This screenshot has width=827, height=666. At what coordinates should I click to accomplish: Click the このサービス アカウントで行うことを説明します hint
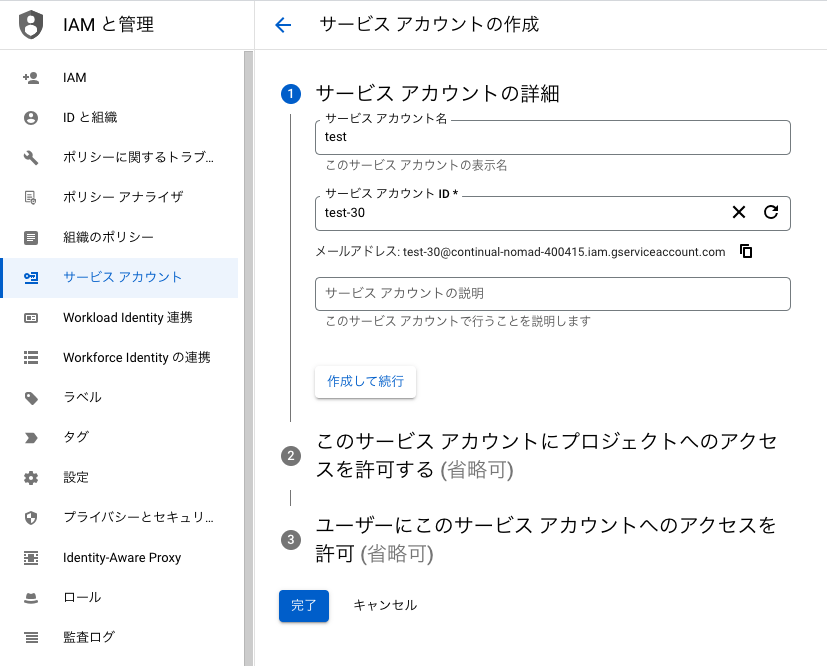coord(458,321)
